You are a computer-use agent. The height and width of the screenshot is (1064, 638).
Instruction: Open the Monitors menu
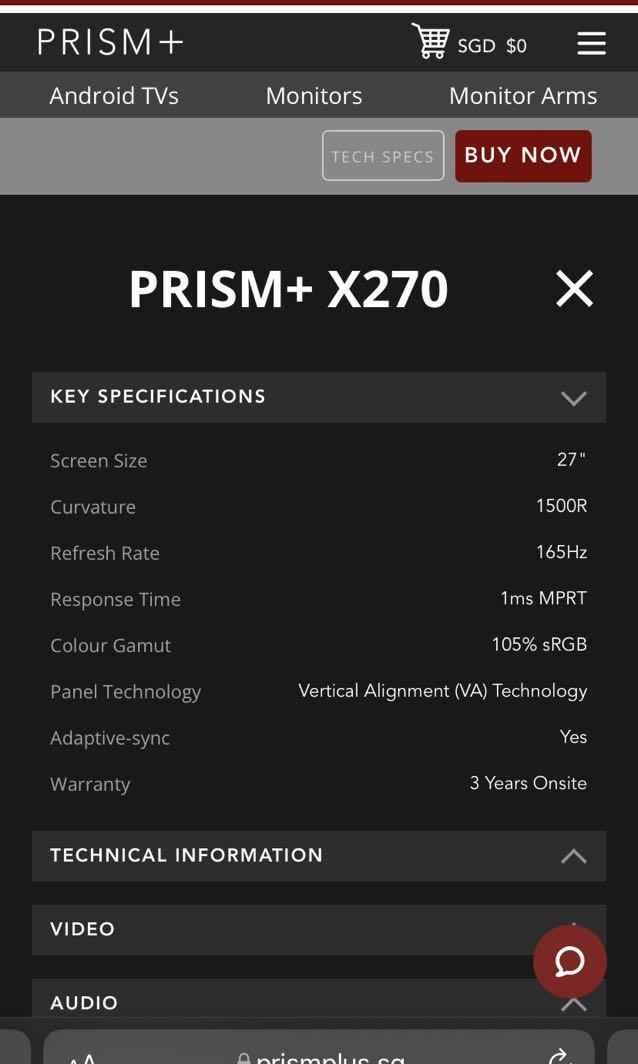313,96
